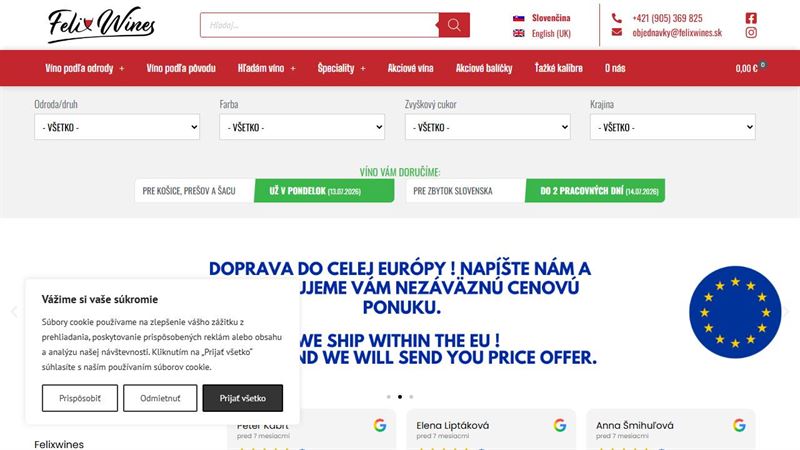Open the Instagram profile icon

[751, 33]
